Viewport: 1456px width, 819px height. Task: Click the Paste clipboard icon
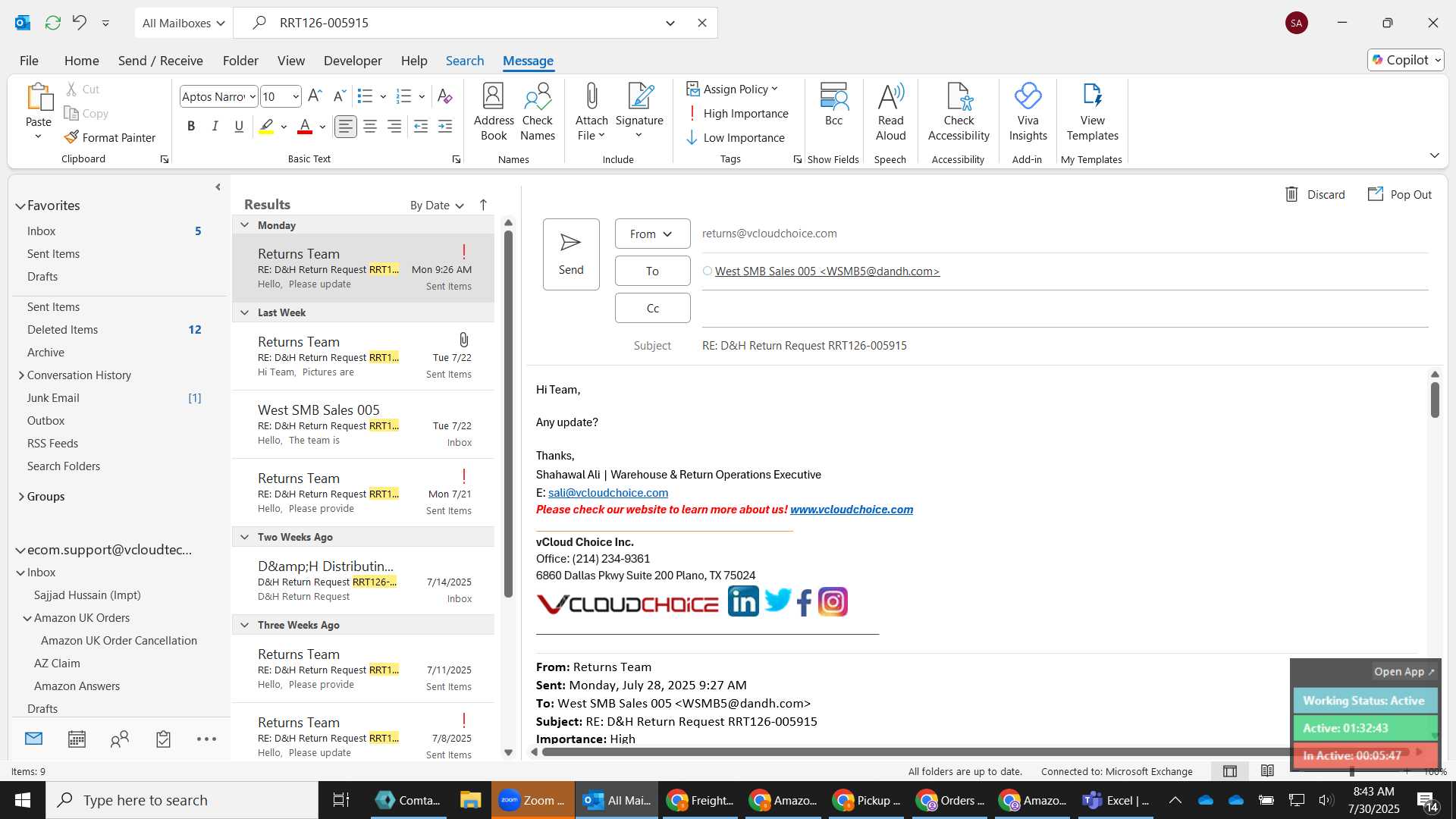click(x=39, y=97)
